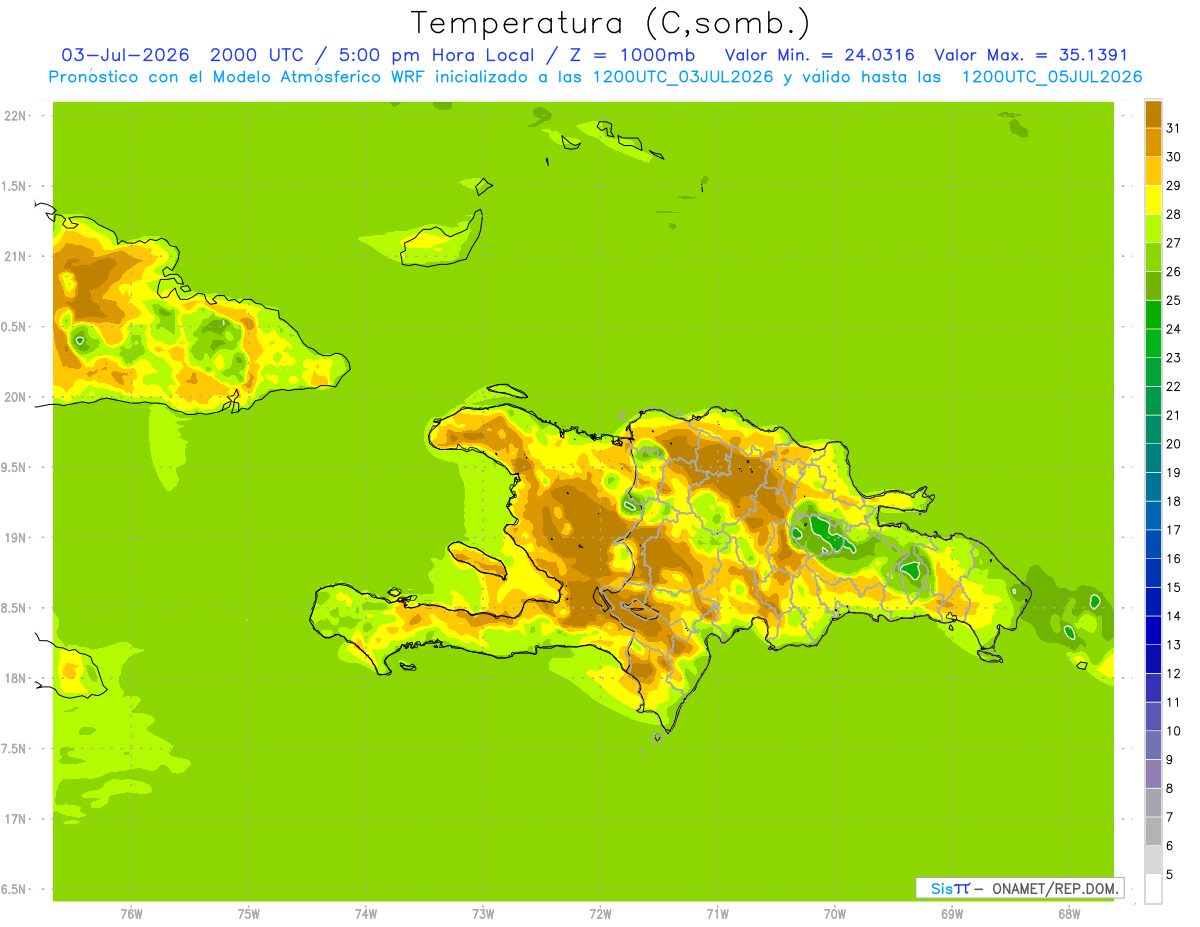Click the '74W' longitude label
The width and height of the screenshot is (1200, 927).
(x=366, y=913)
